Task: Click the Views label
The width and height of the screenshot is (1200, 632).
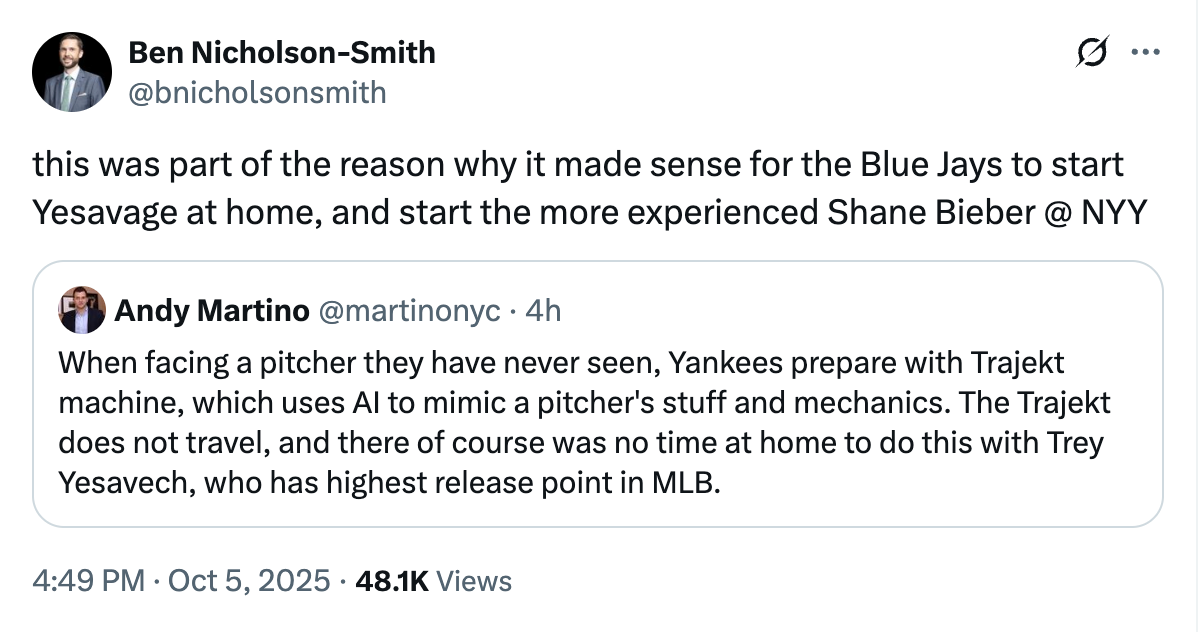Action: [x=475, y=581]
